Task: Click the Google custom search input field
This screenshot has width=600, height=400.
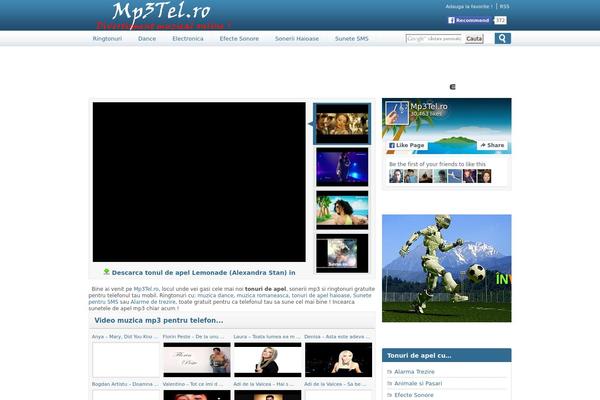Action: pos(435,39)
